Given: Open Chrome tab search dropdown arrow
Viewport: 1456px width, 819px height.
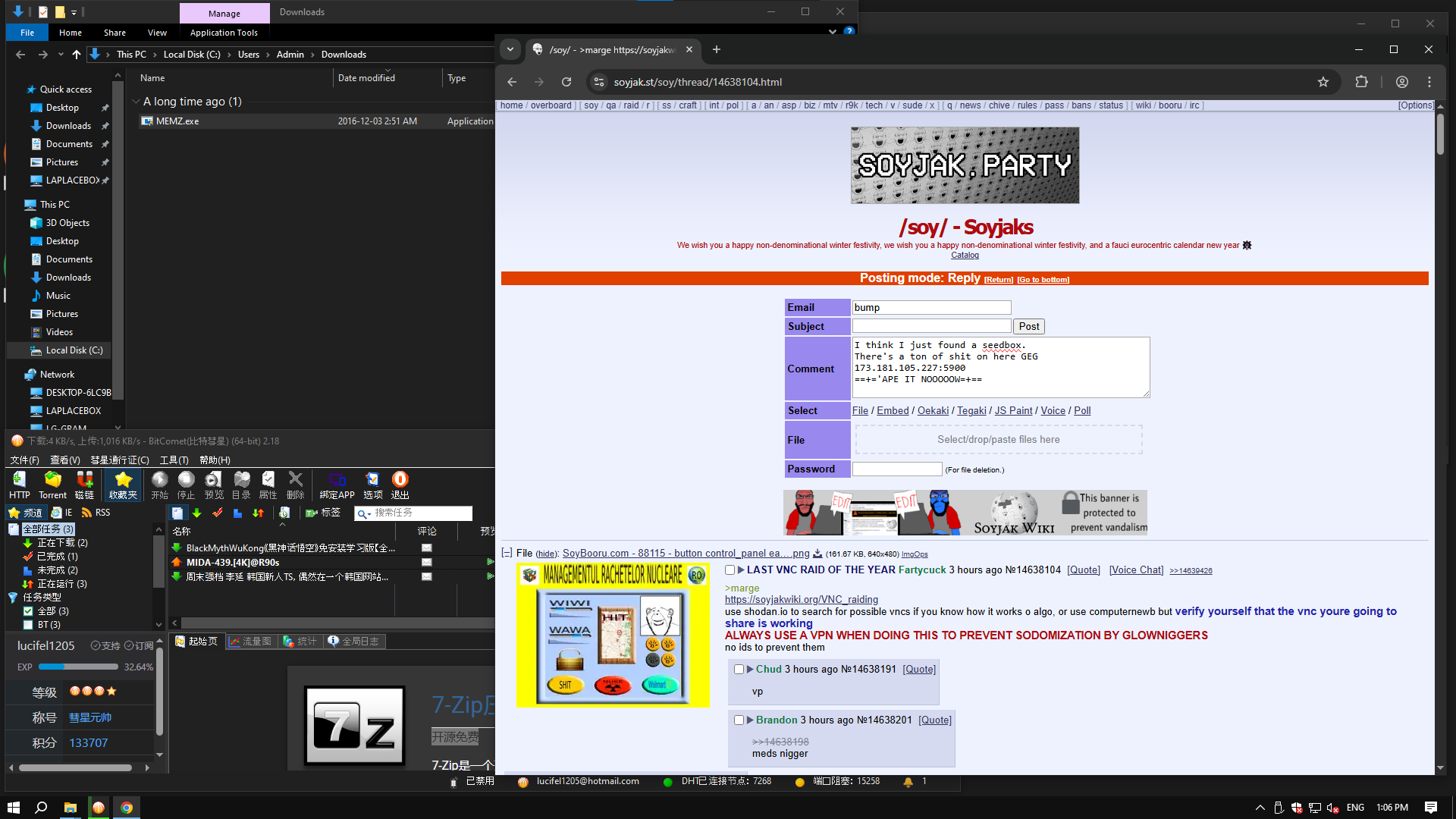Looking at the screenshot, I should click(510, 49).
